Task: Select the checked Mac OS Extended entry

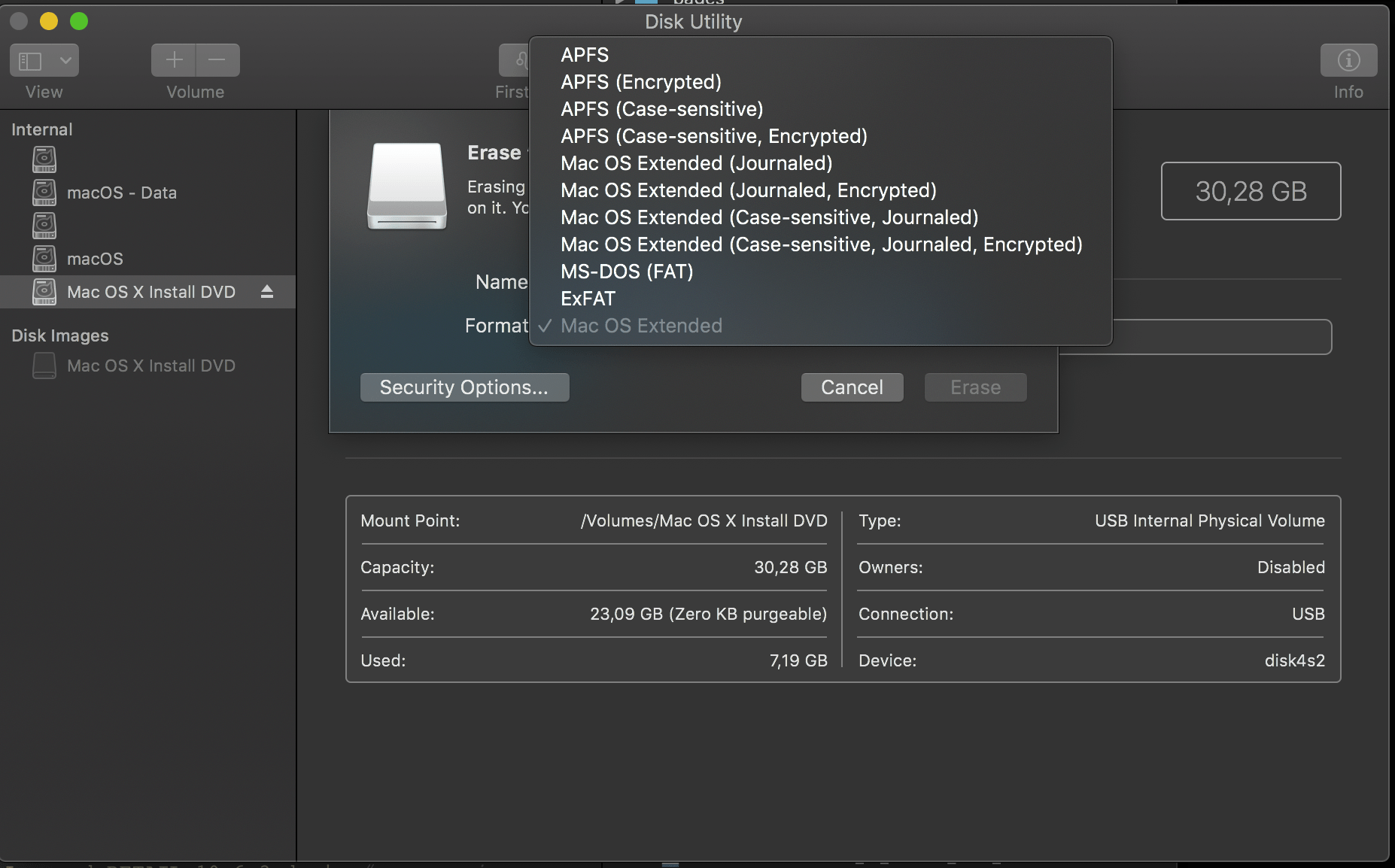Action: click(x=820, y=326)
